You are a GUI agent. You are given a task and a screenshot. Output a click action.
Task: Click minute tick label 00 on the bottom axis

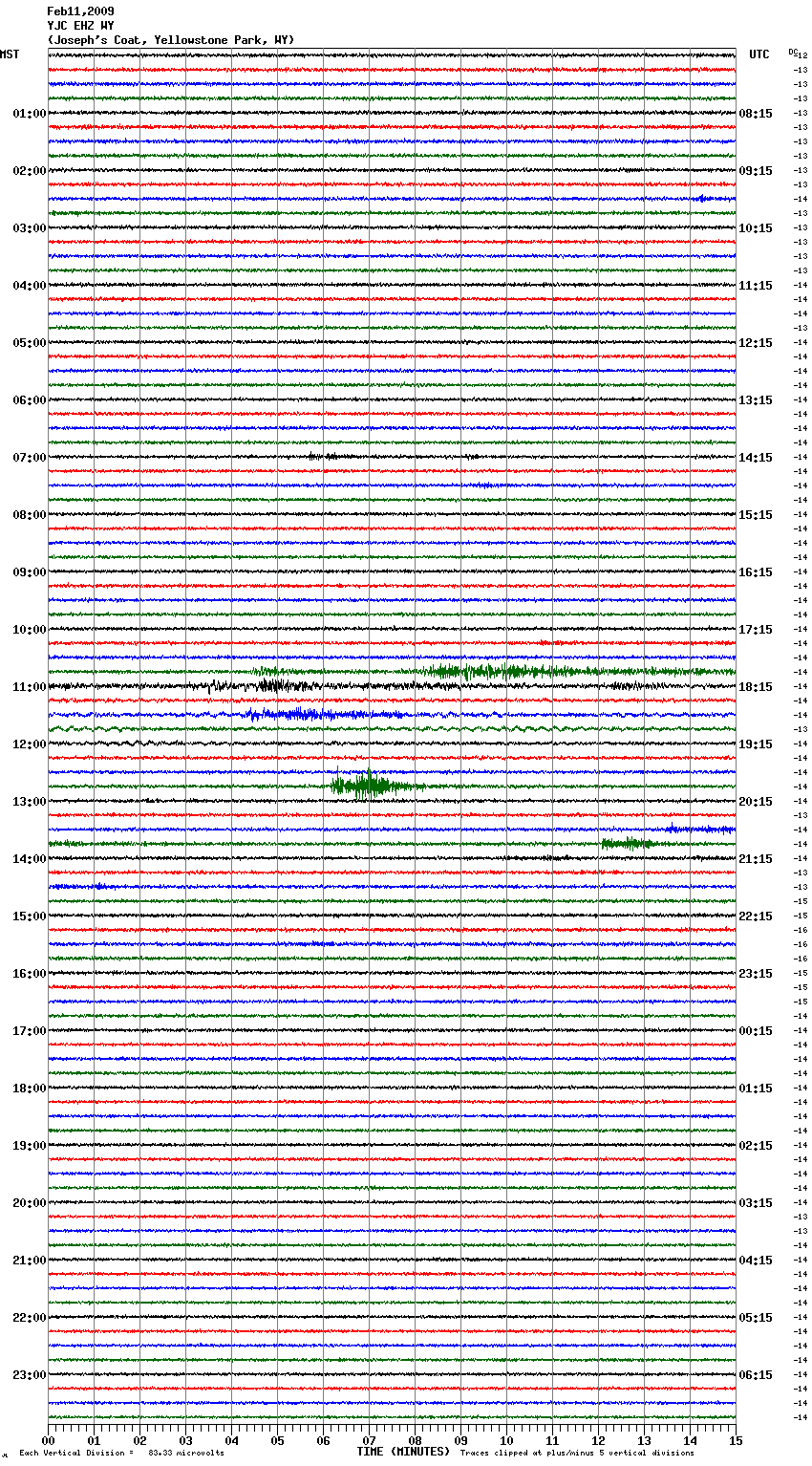48,1440
